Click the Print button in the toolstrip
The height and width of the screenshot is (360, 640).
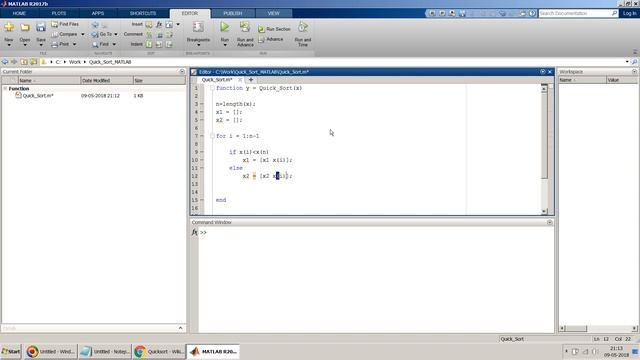tap(60, 44)
